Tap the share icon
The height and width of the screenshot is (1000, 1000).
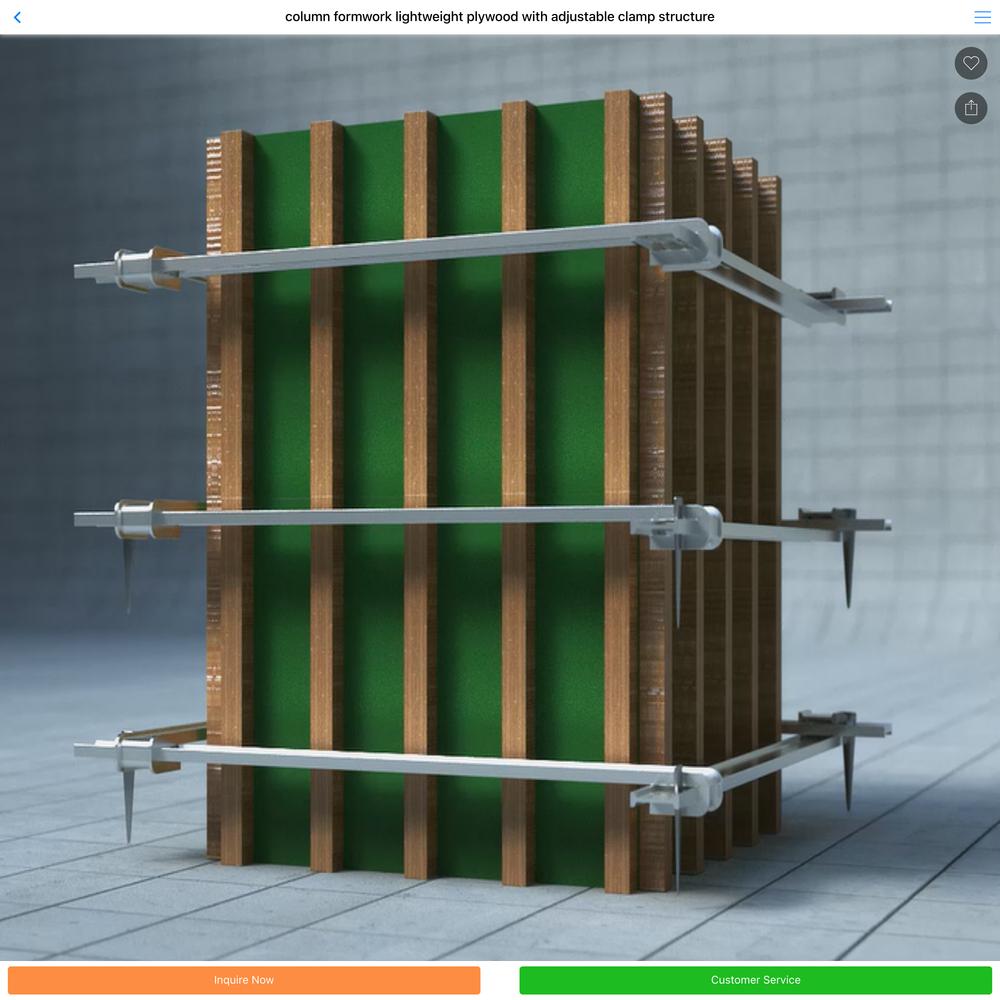(970, 108)
